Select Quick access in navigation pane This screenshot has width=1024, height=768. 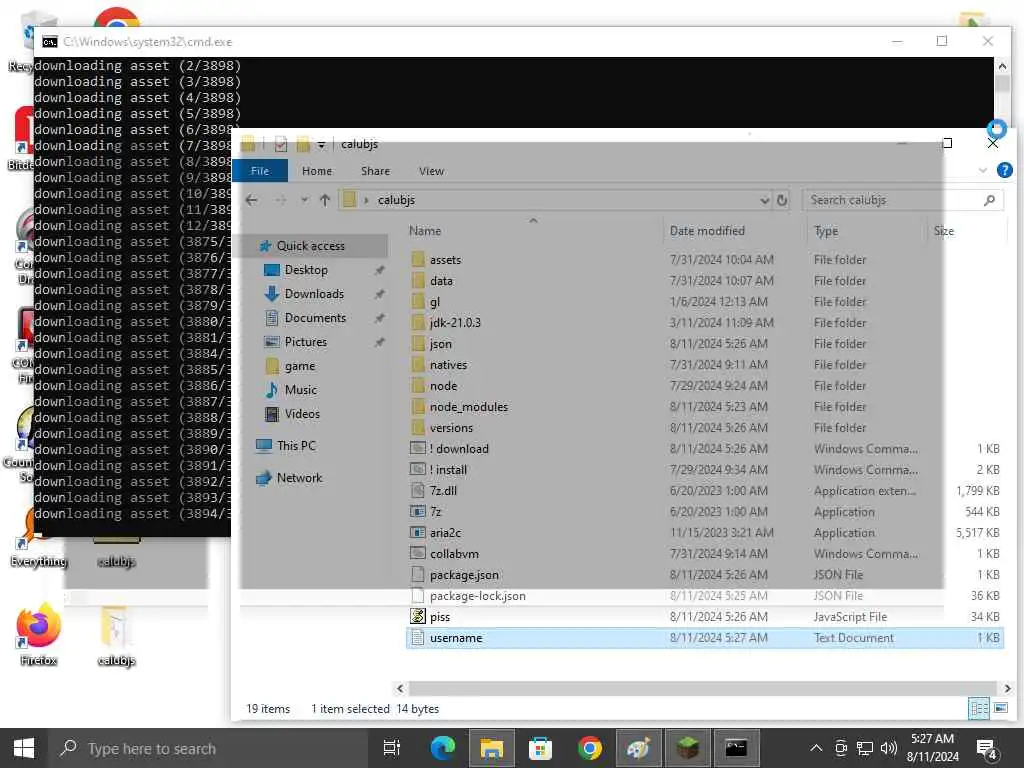coord(311,246)
